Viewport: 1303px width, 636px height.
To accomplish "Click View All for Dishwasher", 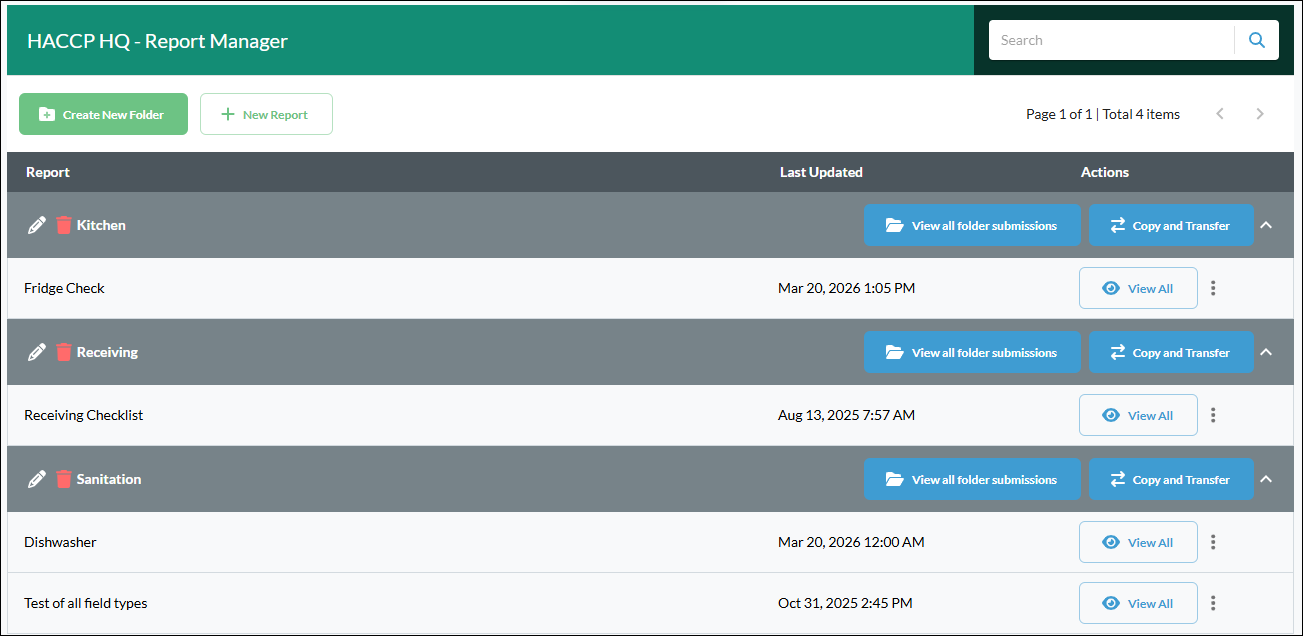I will pyautogui.click(x=1138, y=542).
